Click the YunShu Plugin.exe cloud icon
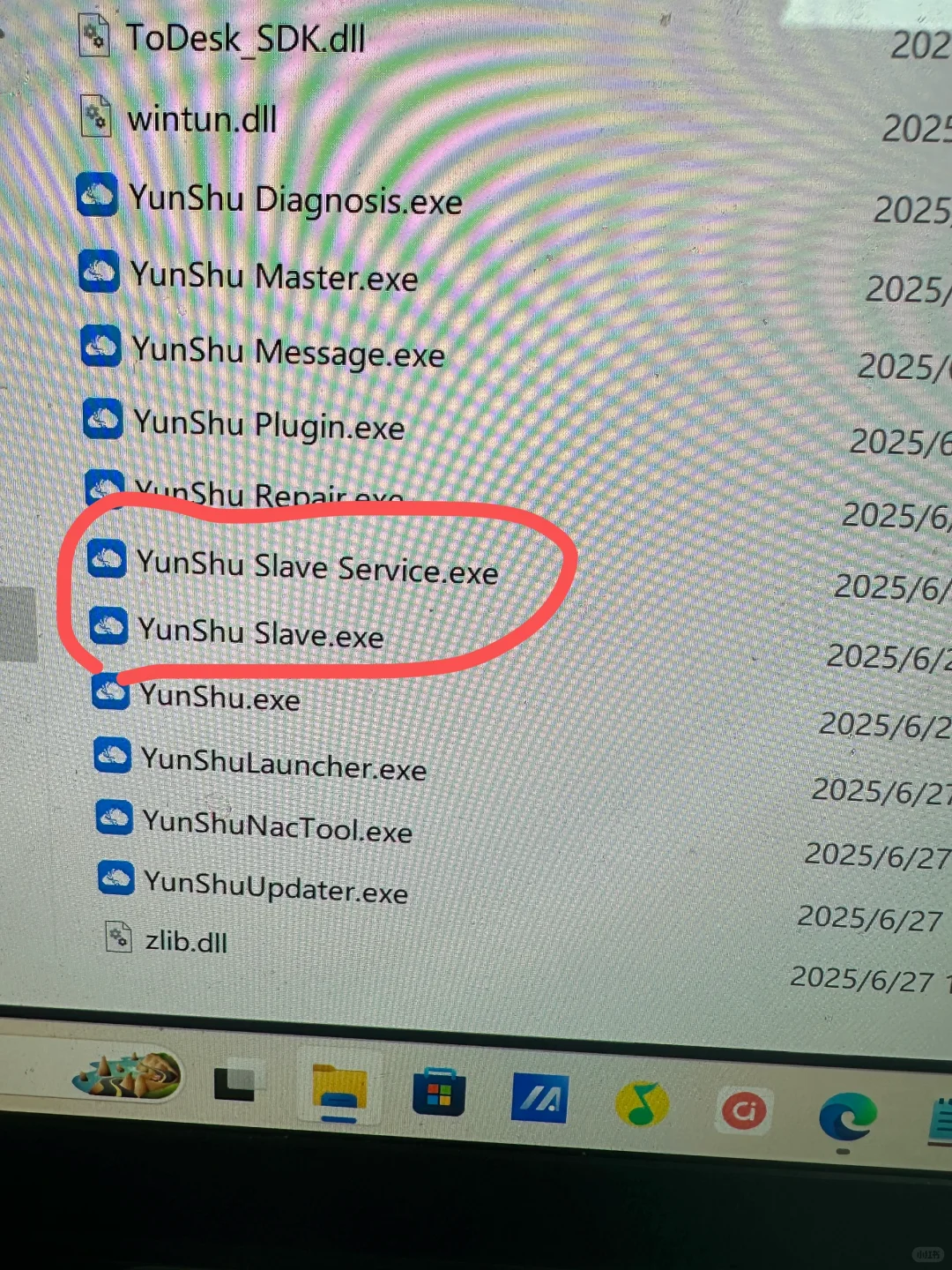952x1270 pixels. [102, 419]
